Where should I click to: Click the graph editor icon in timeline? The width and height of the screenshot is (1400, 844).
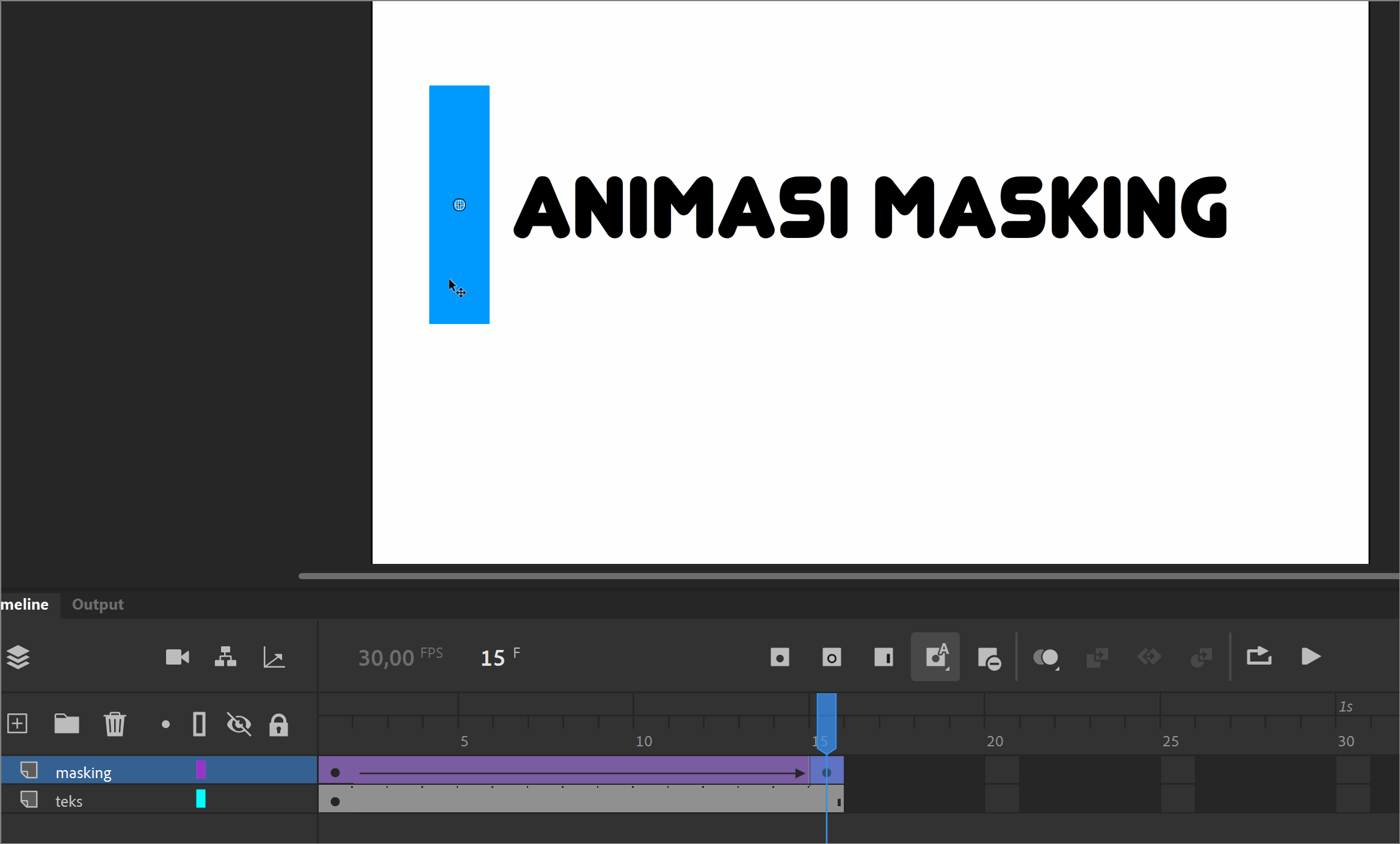(275, 657)
